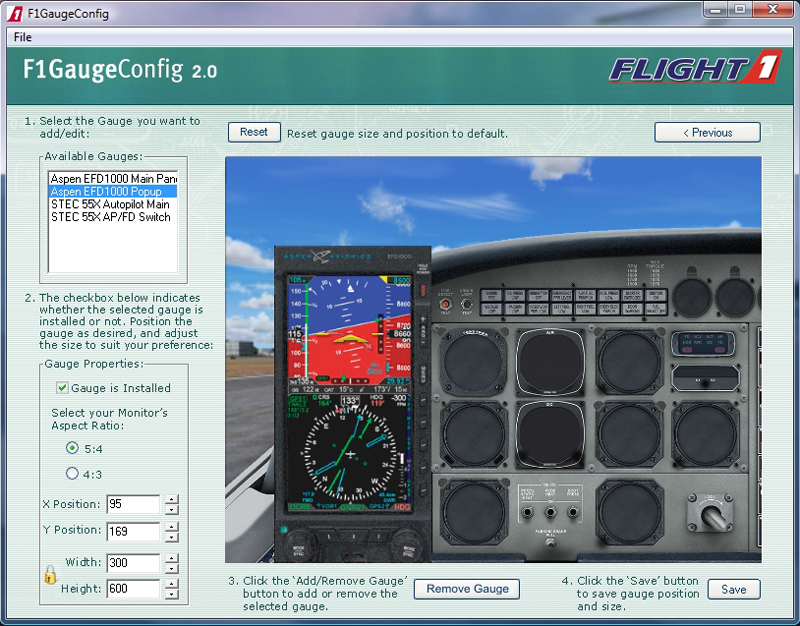Image resolution: width=800 pixels, height=626 pixels.
Task: Decrease Y Position with down arrow
Action: coord(172,536)
